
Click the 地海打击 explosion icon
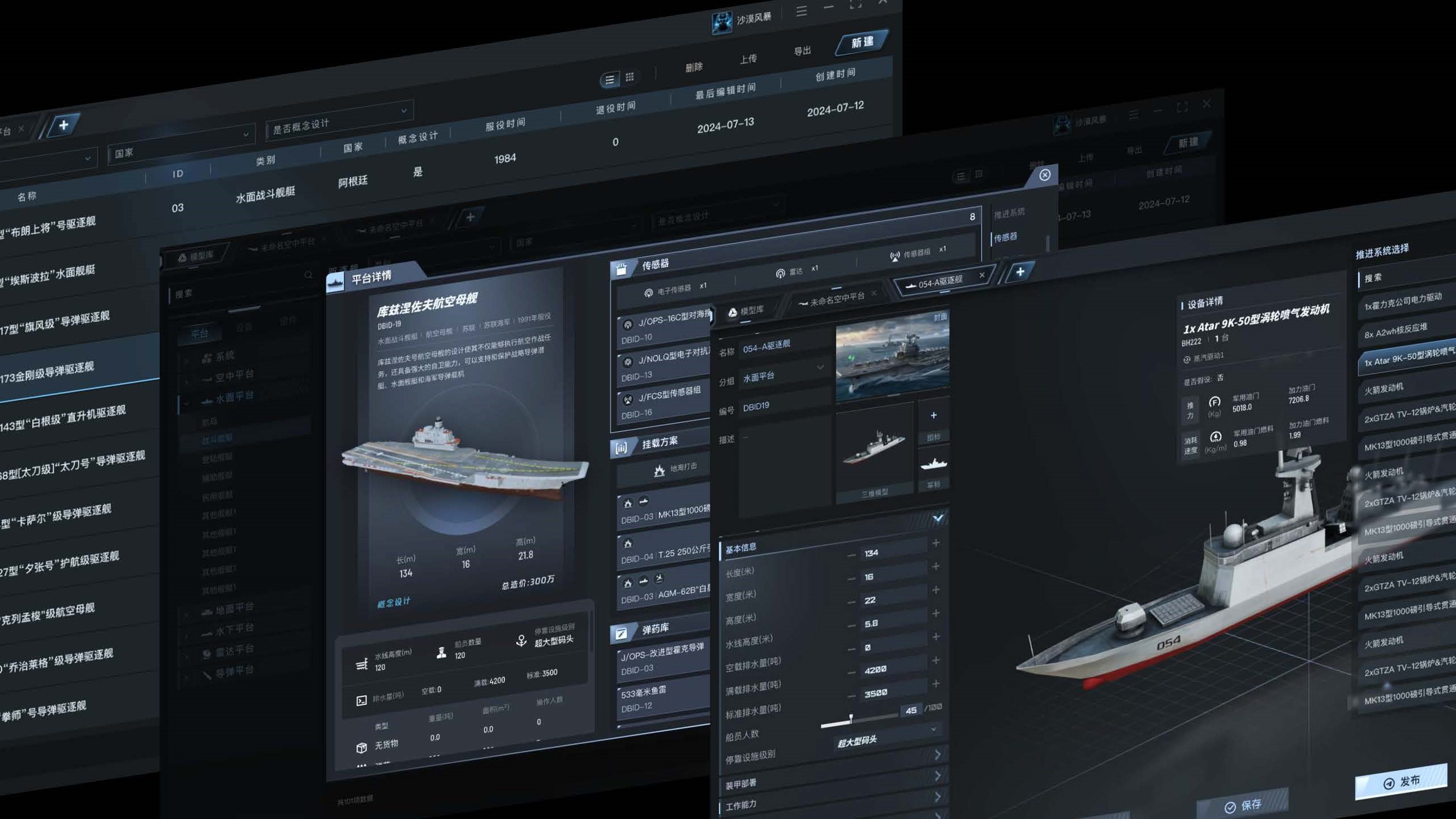click(659, 471)
